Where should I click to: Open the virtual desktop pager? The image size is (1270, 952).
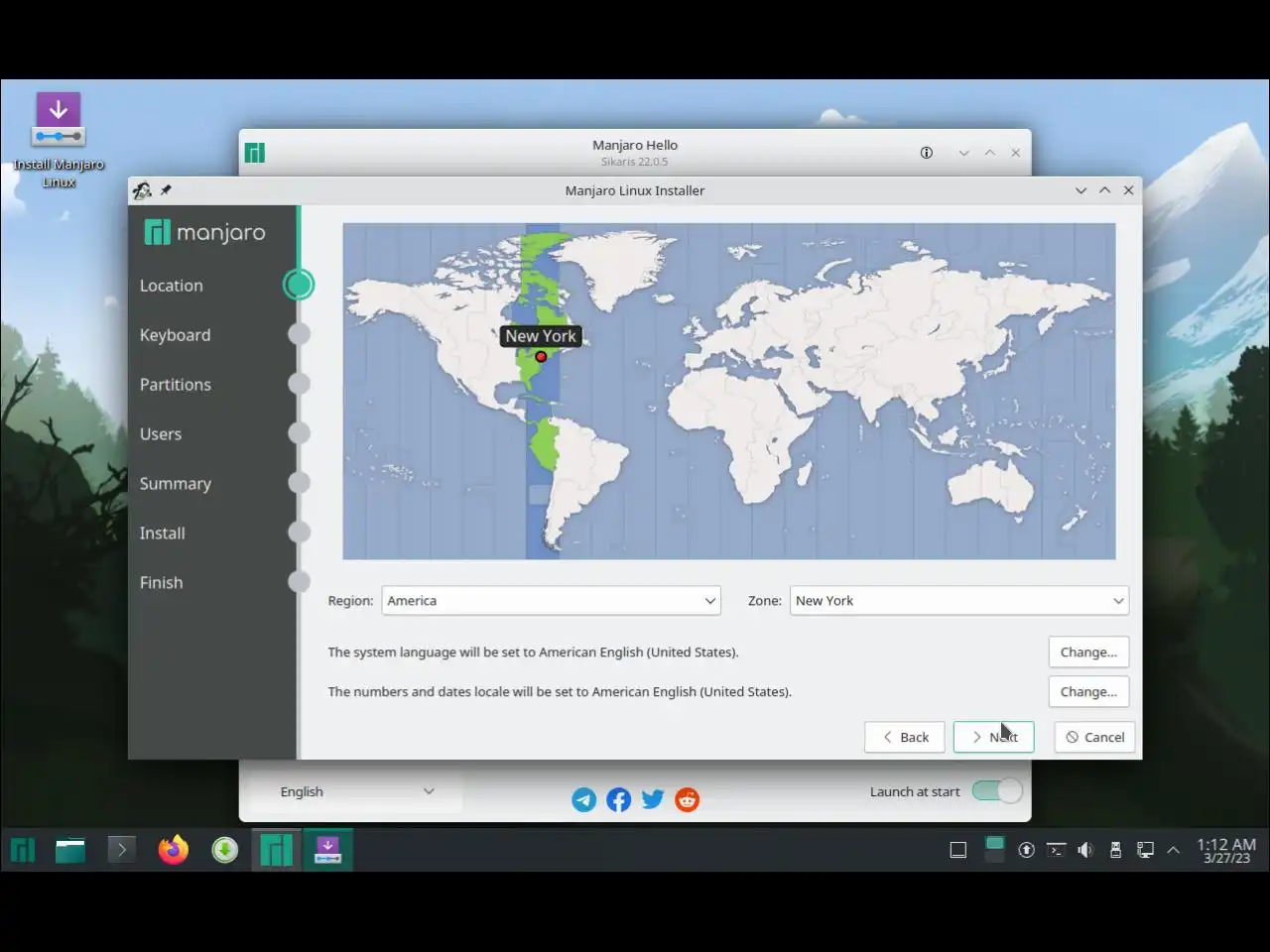click(x=994, y=850)
